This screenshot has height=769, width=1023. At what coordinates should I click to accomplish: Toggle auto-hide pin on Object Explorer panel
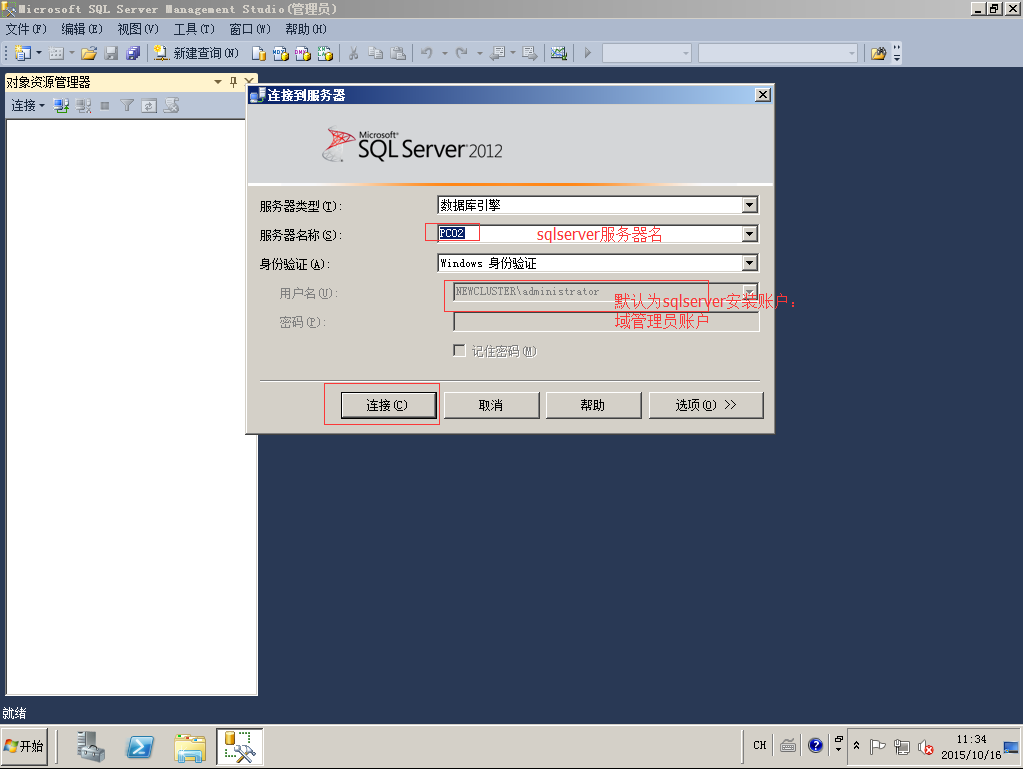coord(234,82)
